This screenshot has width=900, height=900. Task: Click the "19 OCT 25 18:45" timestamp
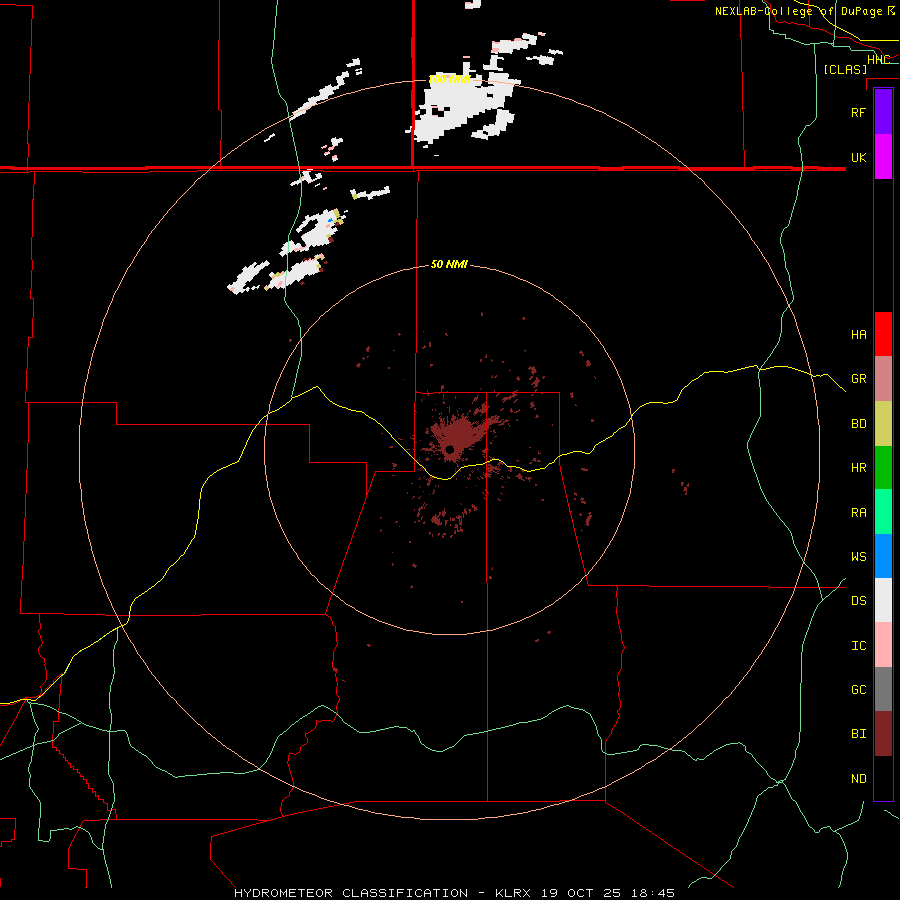(608, 893)
